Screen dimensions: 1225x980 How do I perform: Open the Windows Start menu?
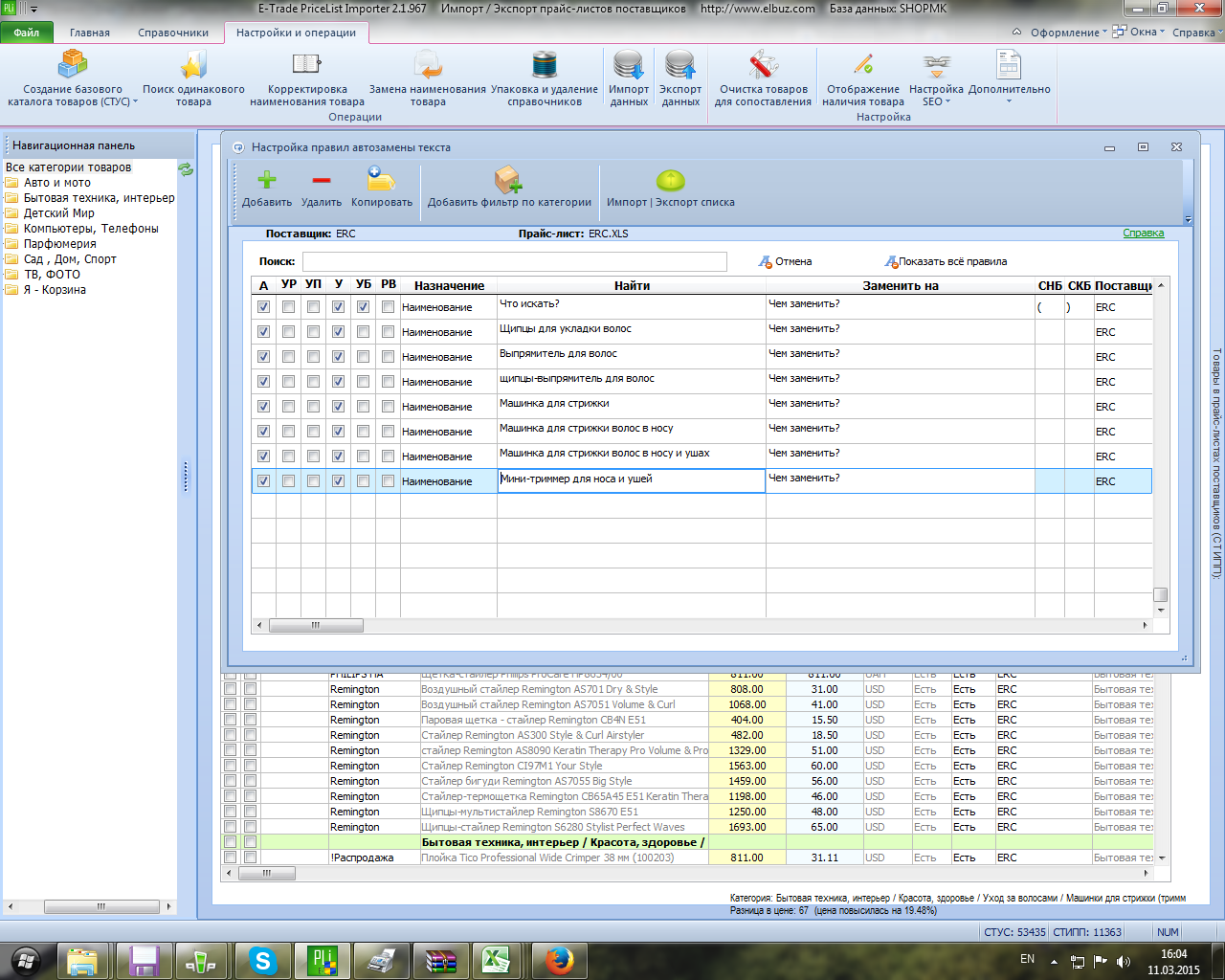(x=26, y=960)
